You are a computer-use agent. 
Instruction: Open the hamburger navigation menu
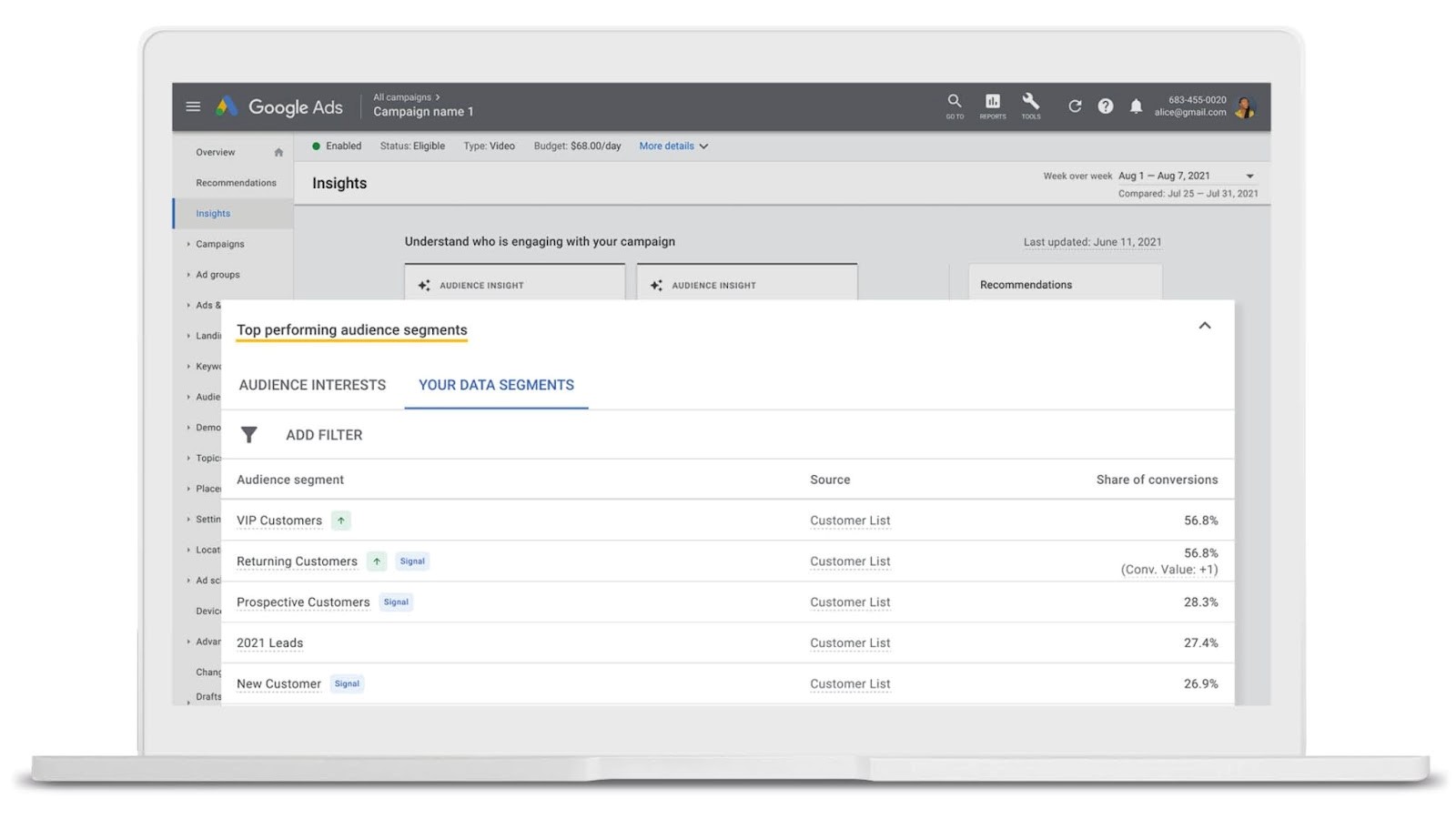pos(193,106)
